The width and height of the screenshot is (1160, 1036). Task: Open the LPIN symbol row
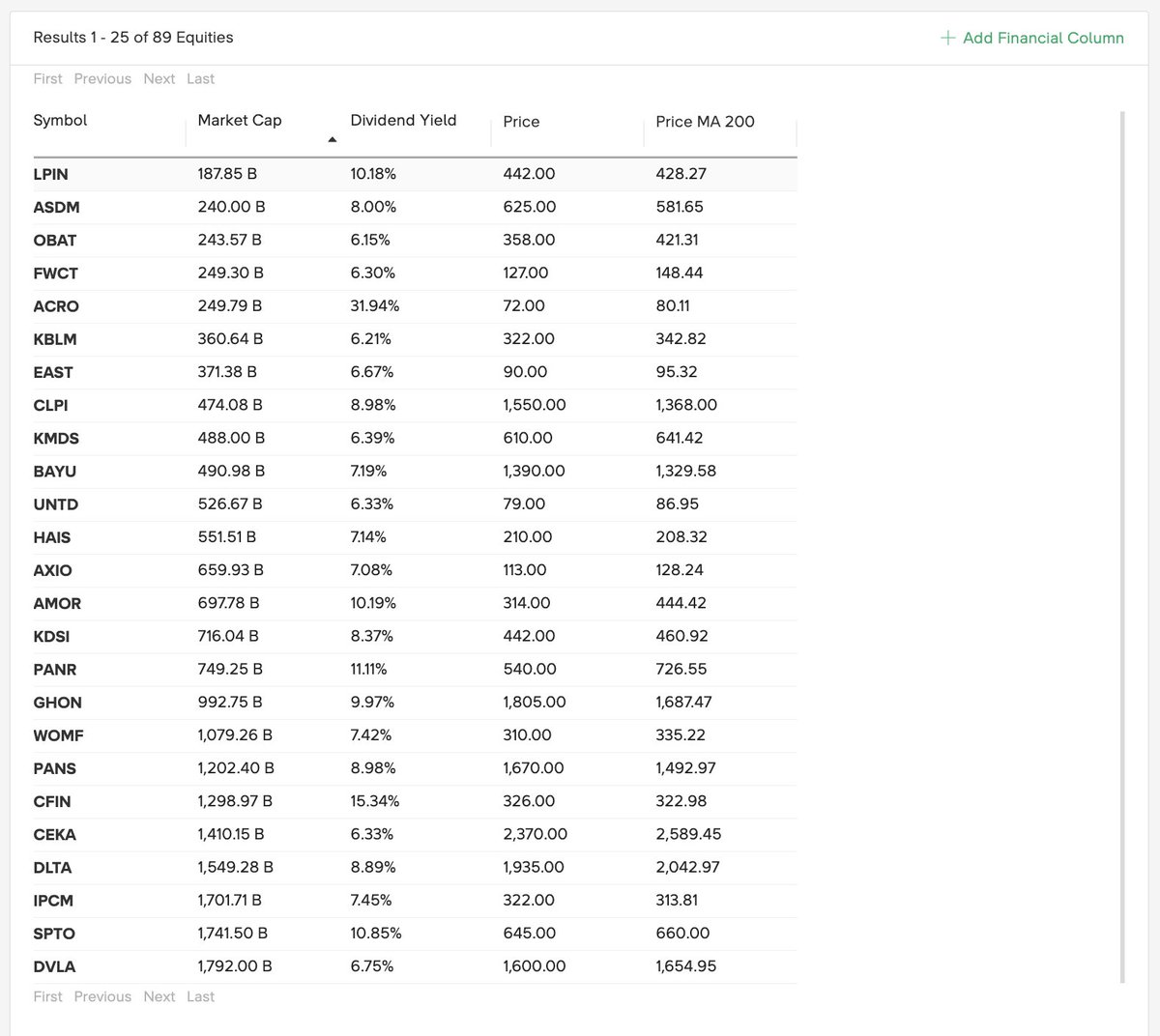click(415, 174)
